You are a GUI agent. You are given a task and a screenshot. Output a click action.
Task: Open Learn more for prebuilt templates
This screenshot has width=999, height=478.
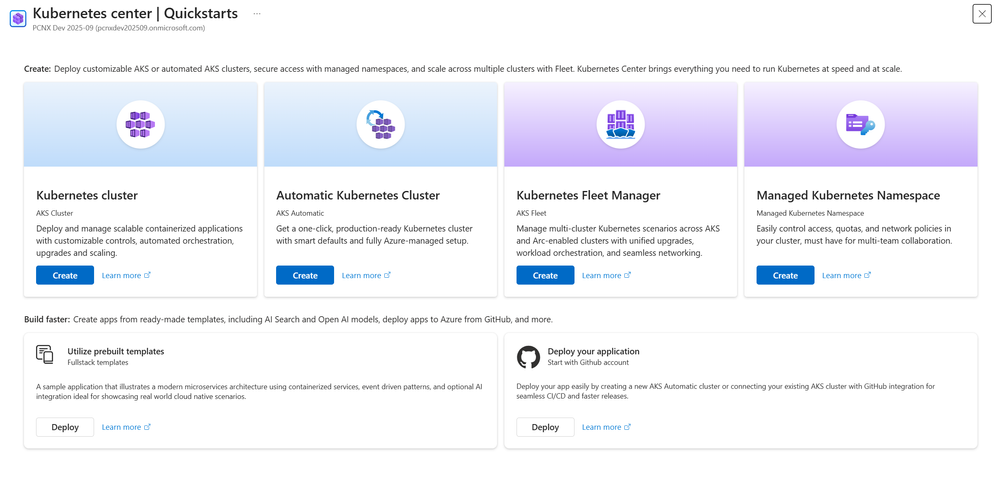(126, 427)
